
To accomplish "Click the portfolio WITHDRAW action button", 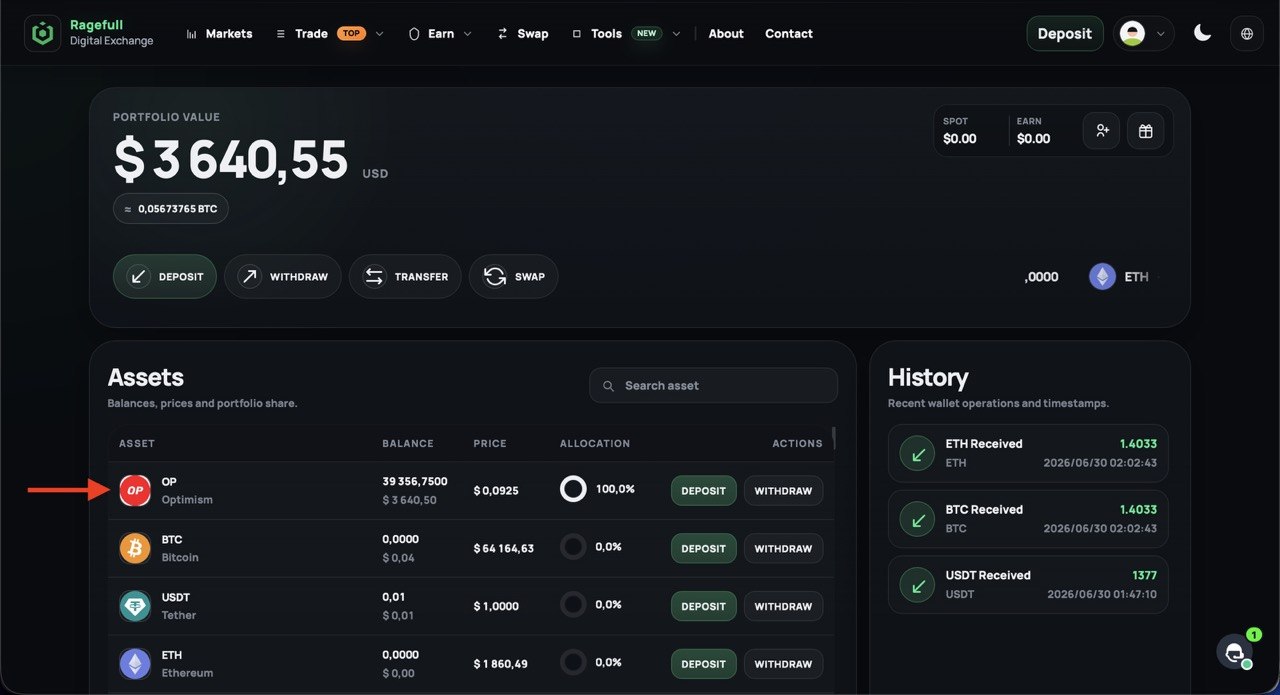I will (283, 276).
